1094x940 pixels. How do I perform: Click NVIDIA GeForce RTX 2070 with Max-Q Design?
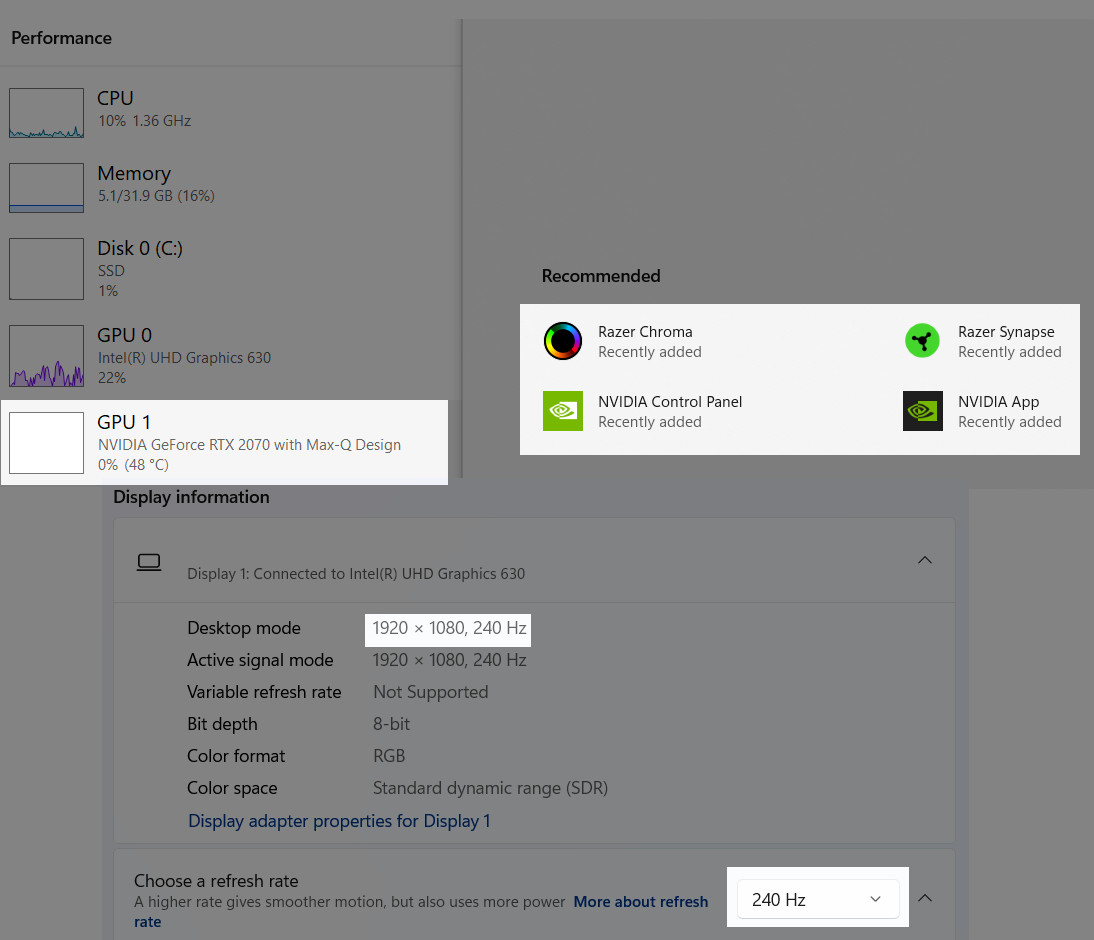pyautogui.click(x=249, y=445)
